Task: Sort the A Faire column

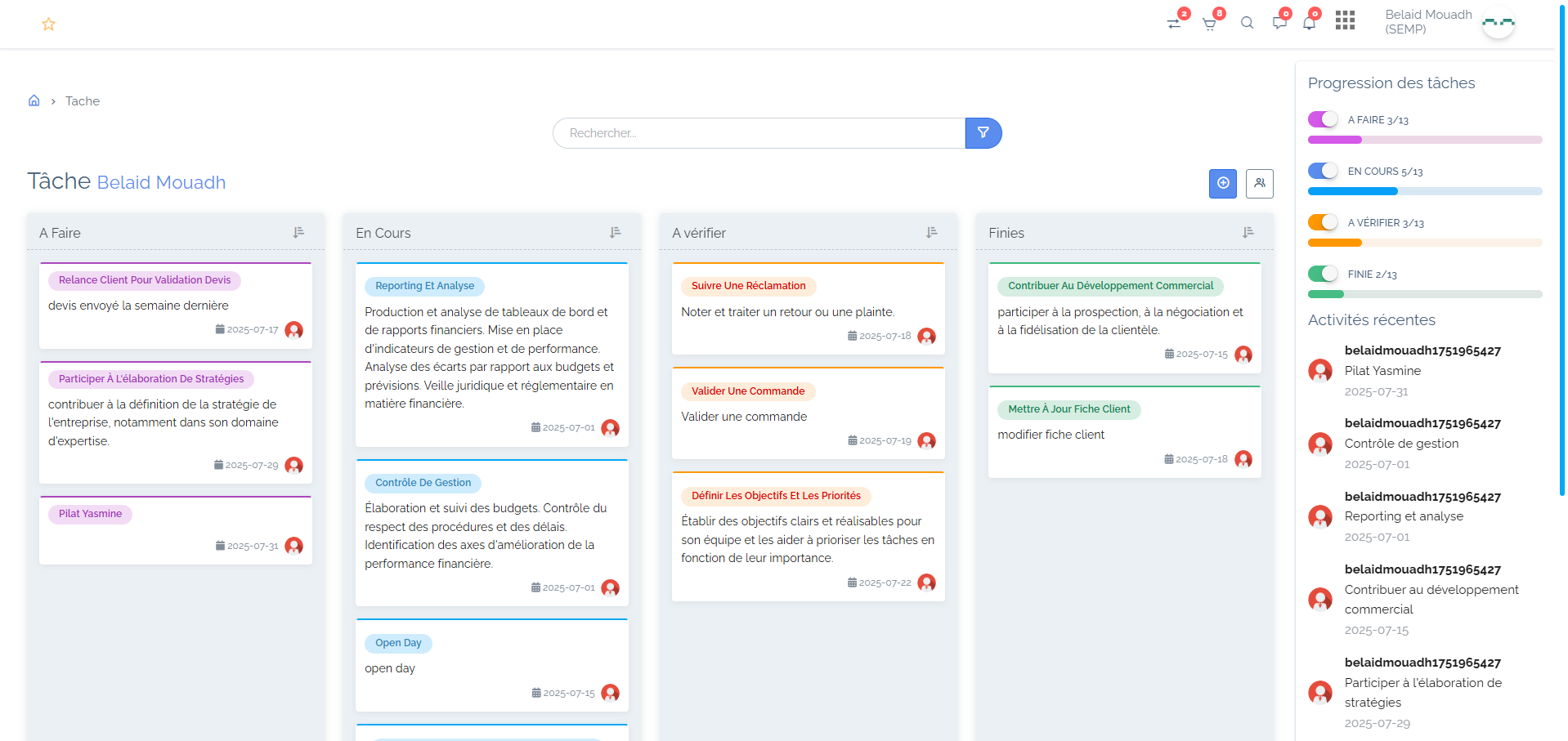Action: [298, 233]
